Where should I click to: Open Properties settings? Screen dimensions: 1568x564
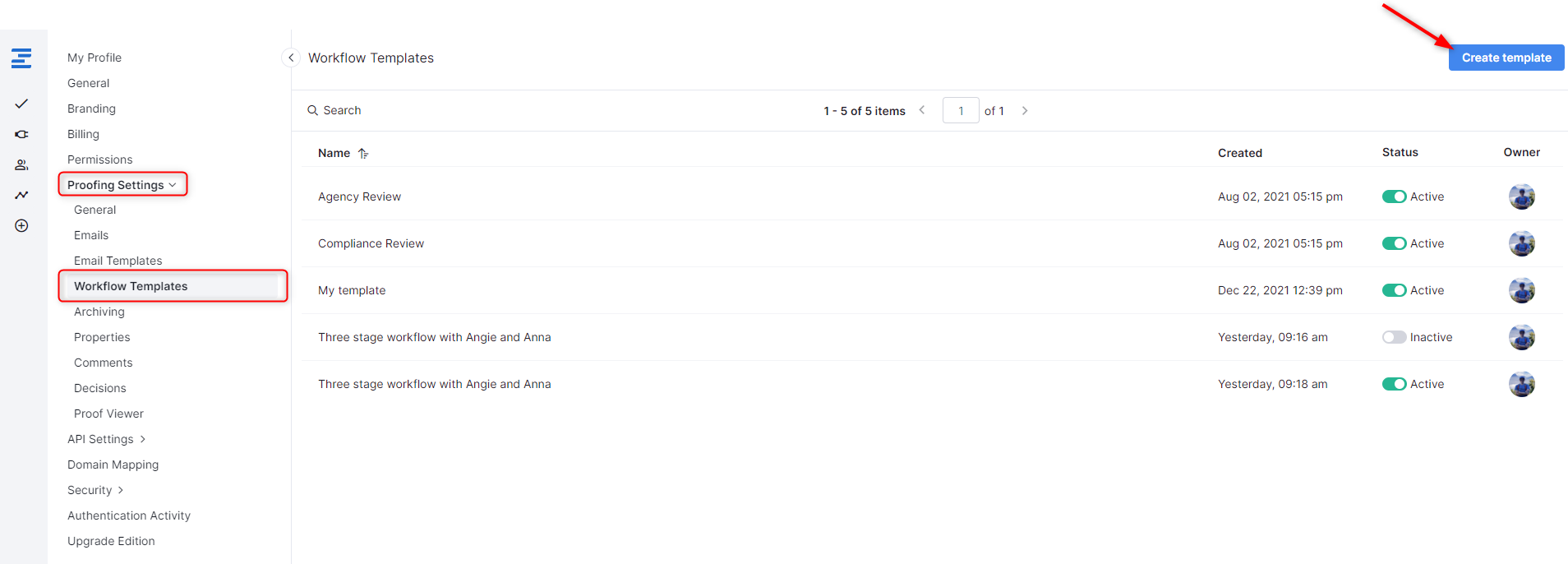click(102, 337)
